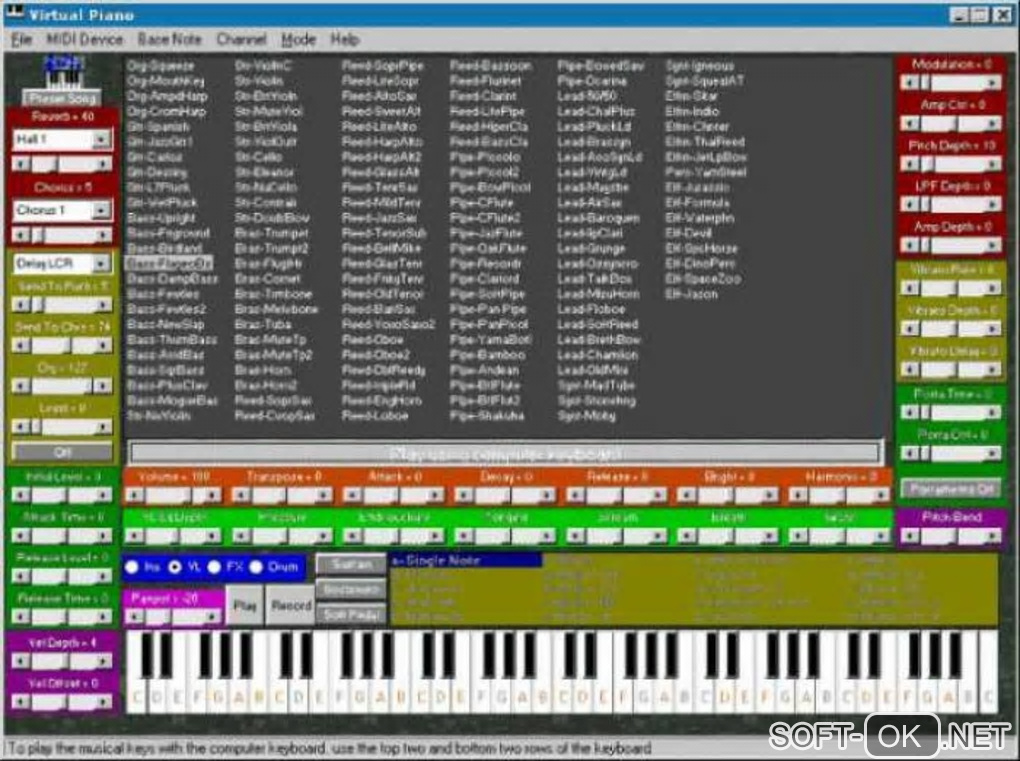
Task: Open the Hall 1 reverb type dropdown
Action: coord(101,139)
